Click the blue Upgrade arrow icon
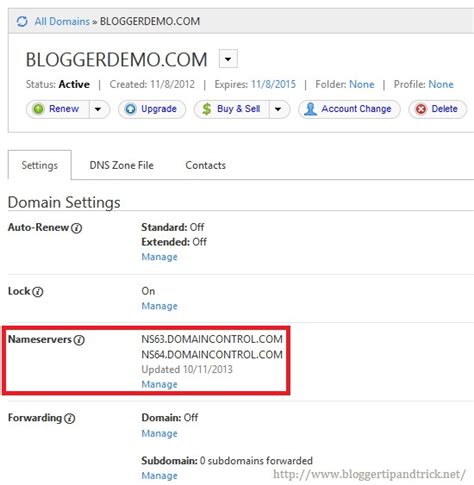474x485 pixels. (131, 109)
